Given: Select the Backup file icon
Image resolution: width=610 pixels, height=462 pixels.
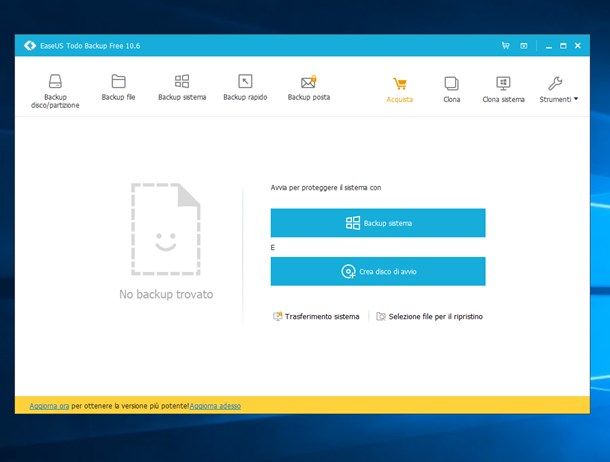Looking at the screenshot, I should pyautogui.click(x=118, y=81).
